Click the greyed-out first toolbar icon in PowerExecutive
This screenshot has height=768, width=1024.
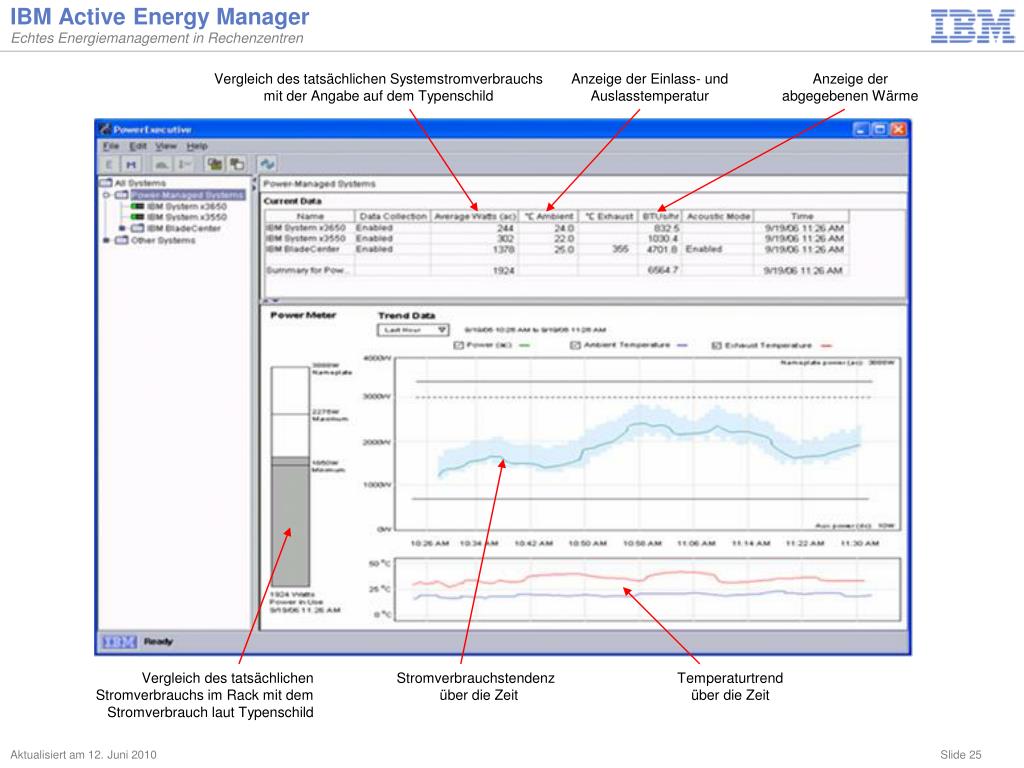(x=109, y=164)
